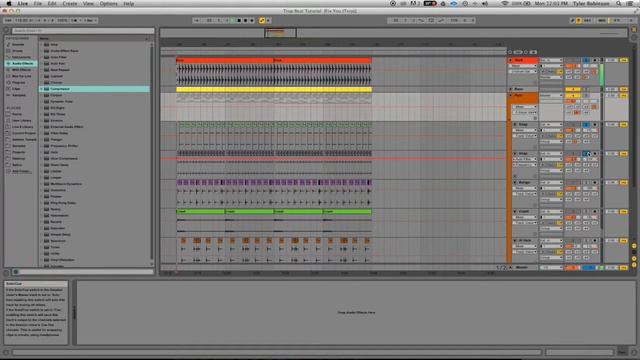640x360 pixels.
Task: Open the Create menu
Action: coord(70,3)
